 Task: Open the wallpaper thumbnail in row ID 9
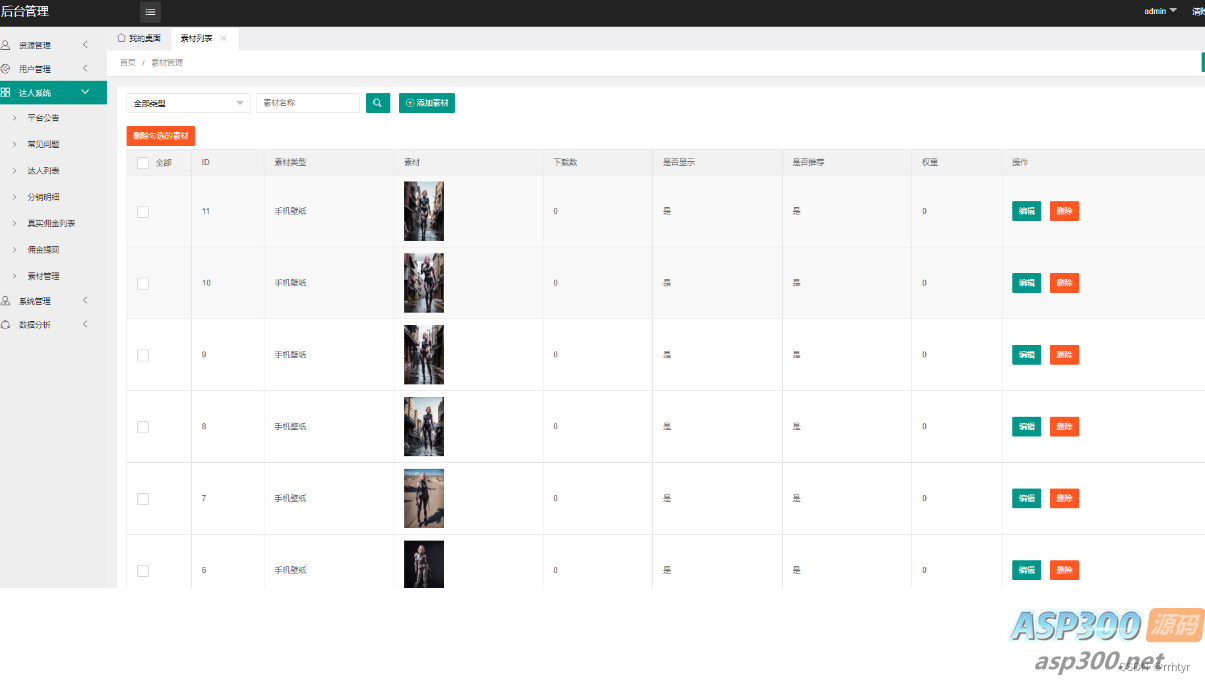pos(424,355)
